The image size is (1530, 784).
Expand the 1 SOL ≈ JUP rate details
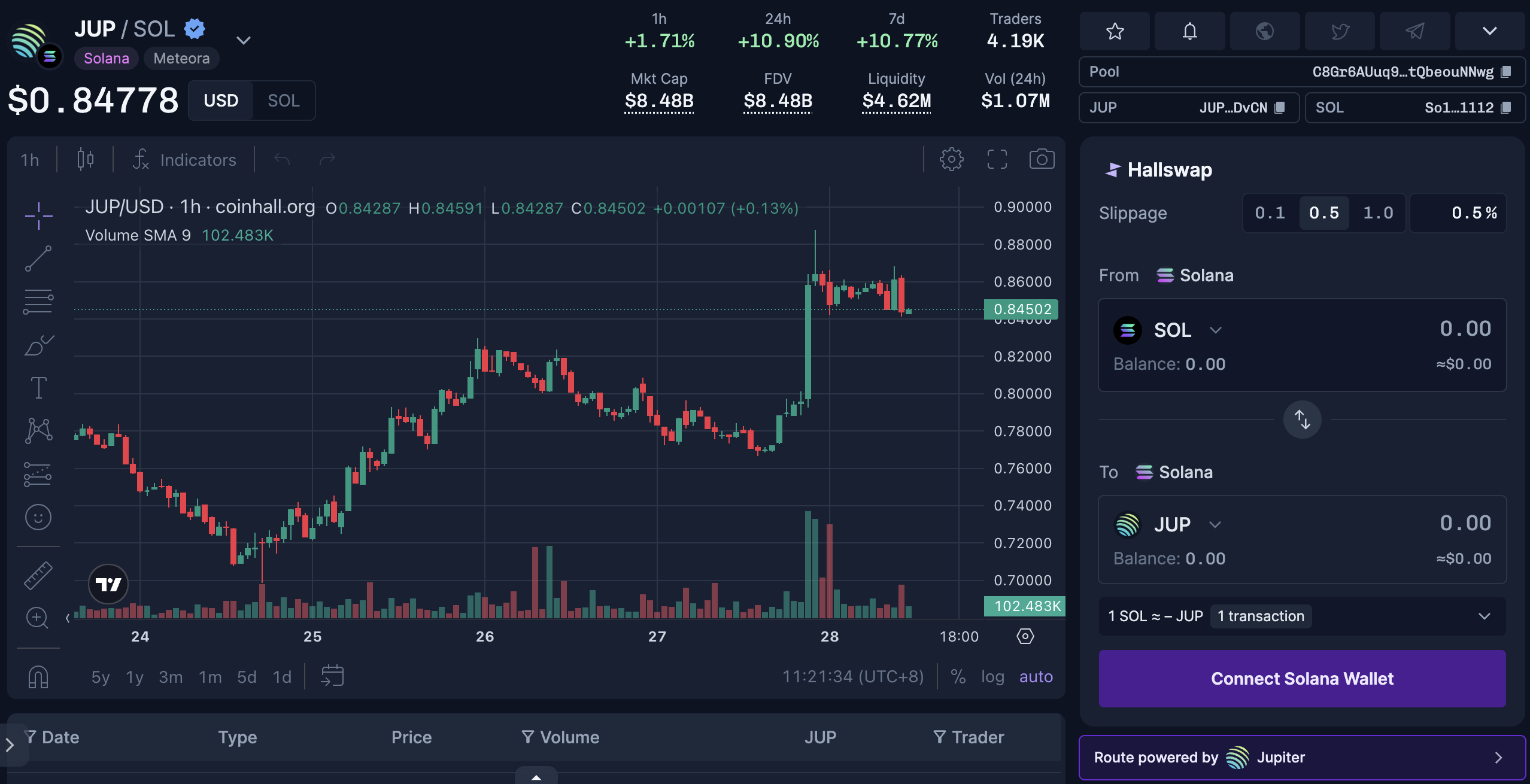1484,616
